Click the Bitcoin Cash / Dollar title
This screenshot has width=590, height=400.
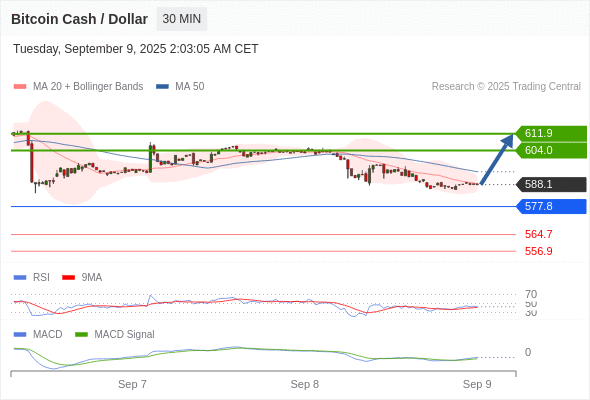click(x=79, y=19)
